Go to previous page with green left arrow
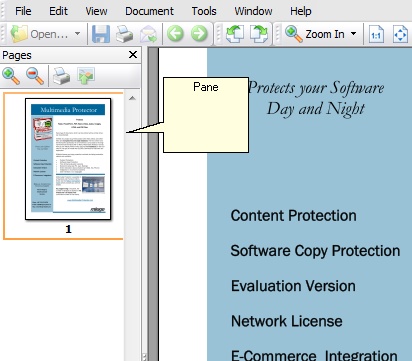Viewport: 412px width, 361px height. pos(175,34)
